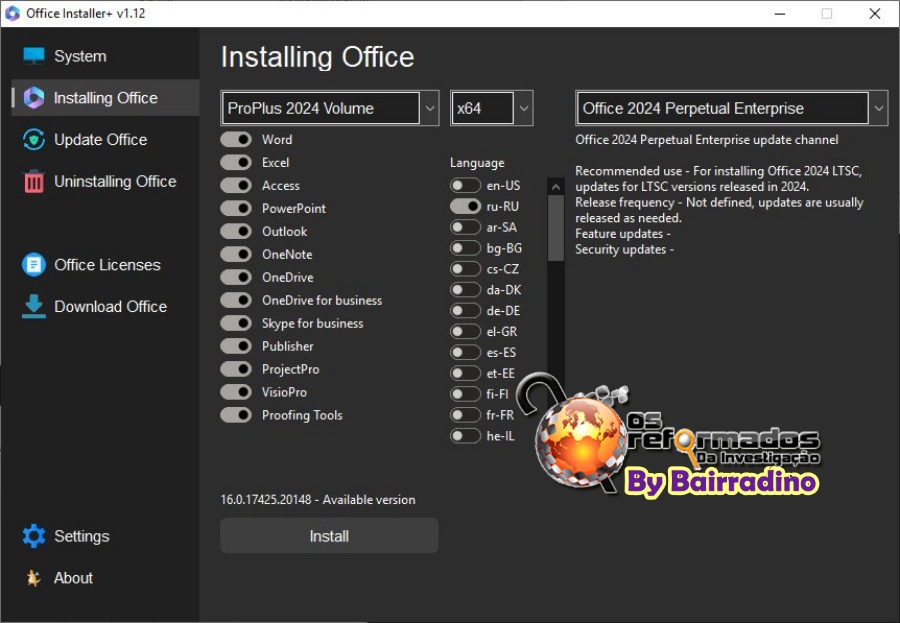900x623 pixels.
Task: Enable the fr-FR language switch
Action: pos(465,415)
